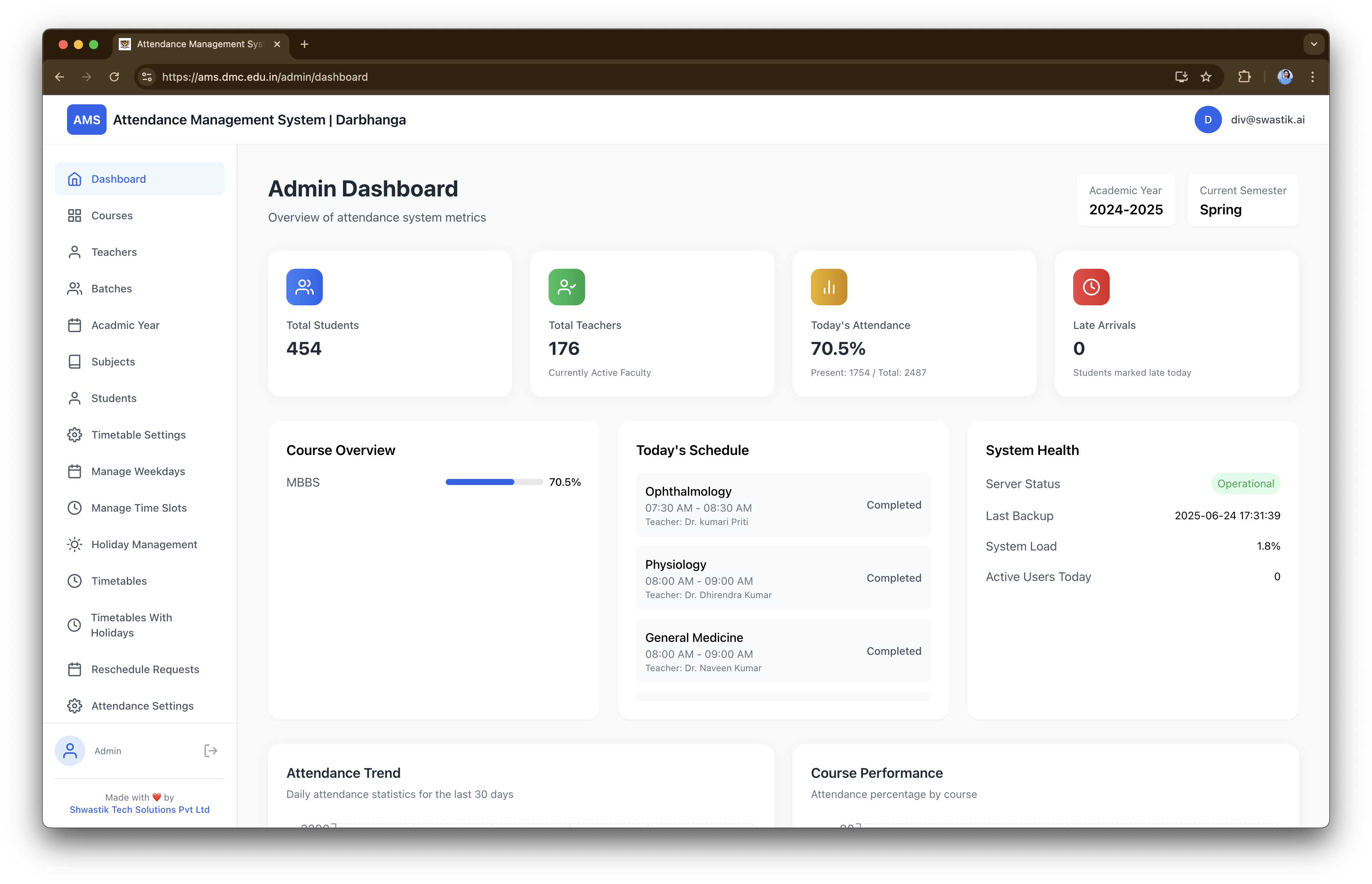Switch to the Attendance Management System browser tab
Viewport: 1372px width, 884px height.
click(x=198, y=44)
